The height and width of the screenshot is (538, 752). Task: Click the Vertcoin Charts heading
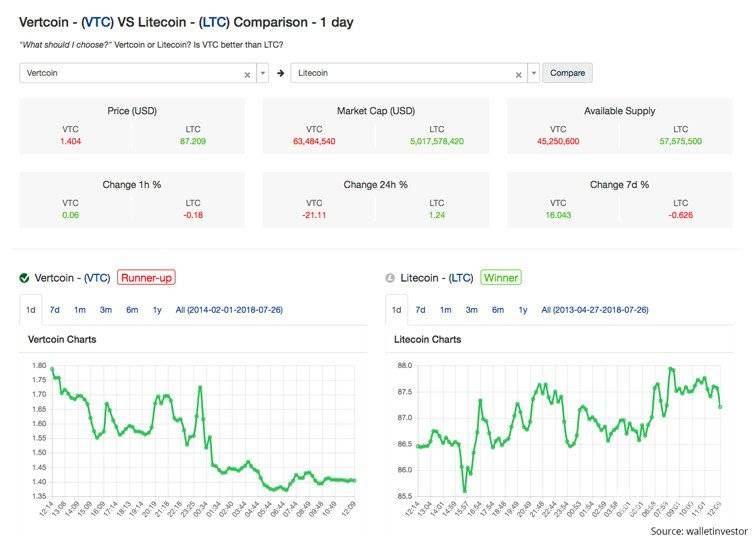coord(62,339)
